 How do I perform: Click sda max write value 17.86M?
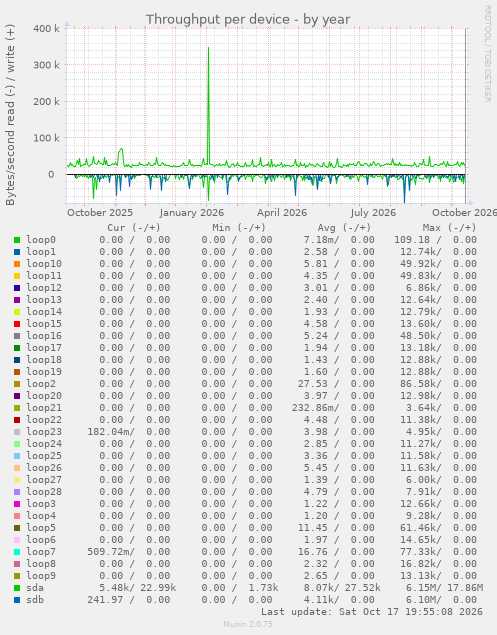pos(465,588)
